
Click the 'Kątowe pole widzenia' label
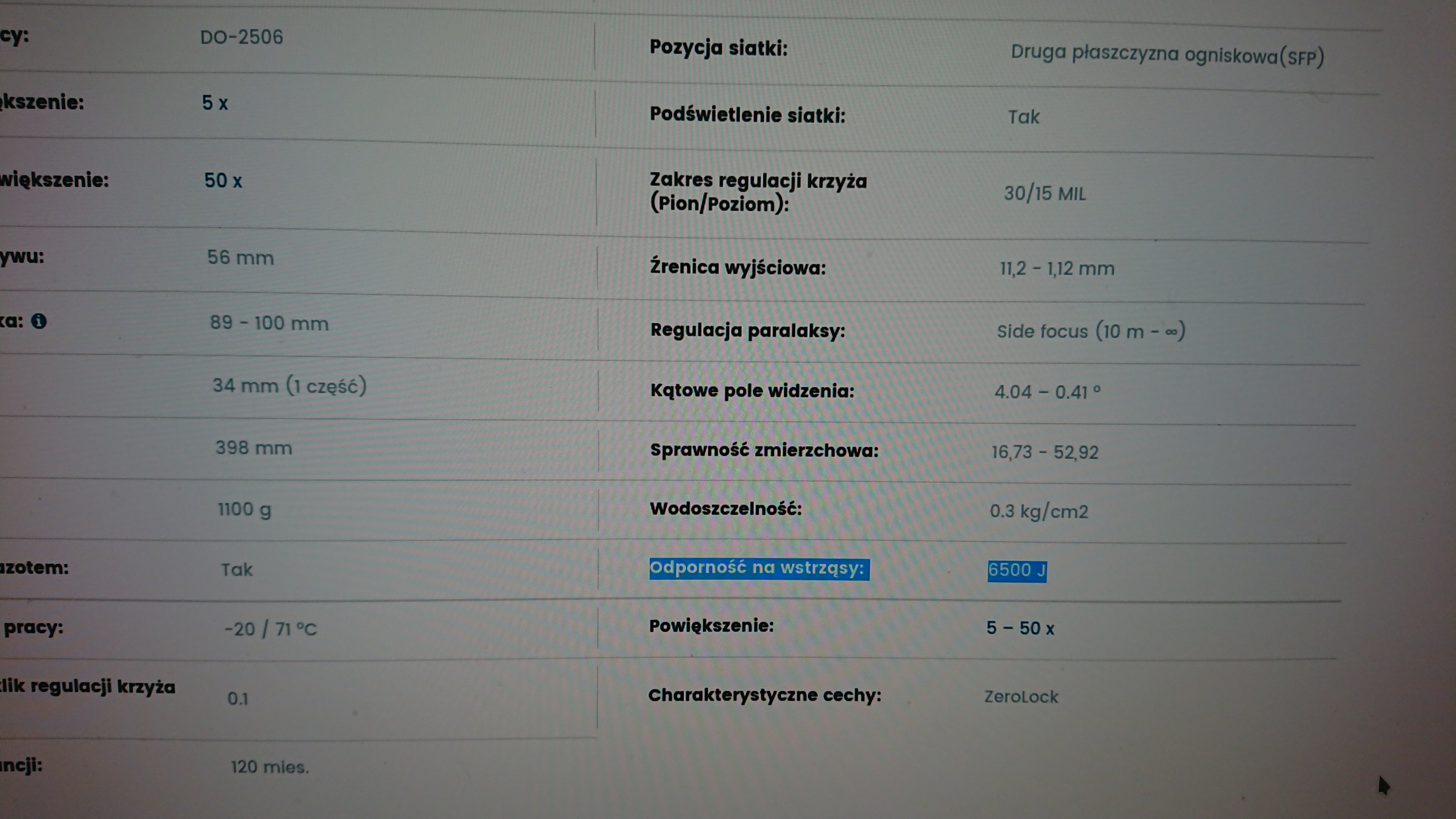[752, 391]
